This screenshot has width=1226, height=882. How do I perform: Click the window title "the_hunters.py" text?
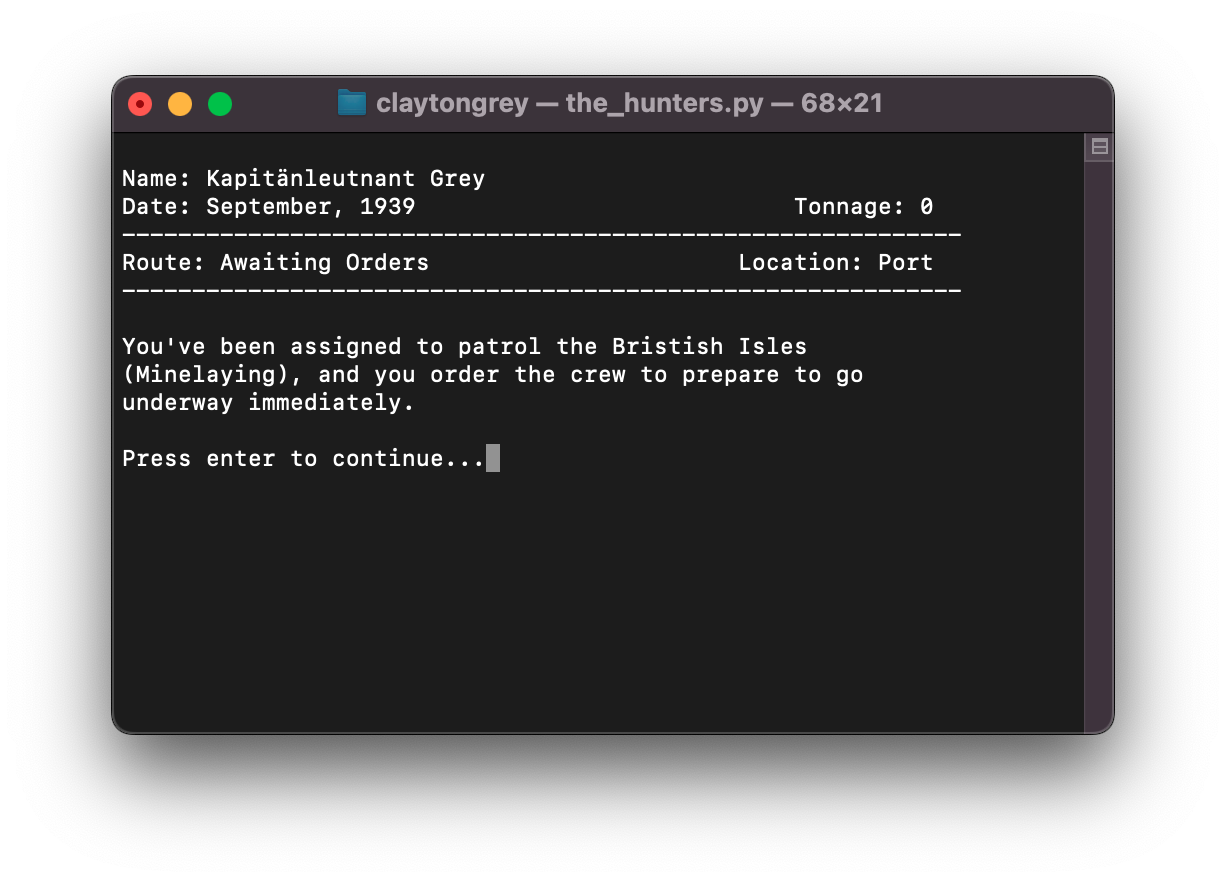pyautogui.click(x=665, y=103)
